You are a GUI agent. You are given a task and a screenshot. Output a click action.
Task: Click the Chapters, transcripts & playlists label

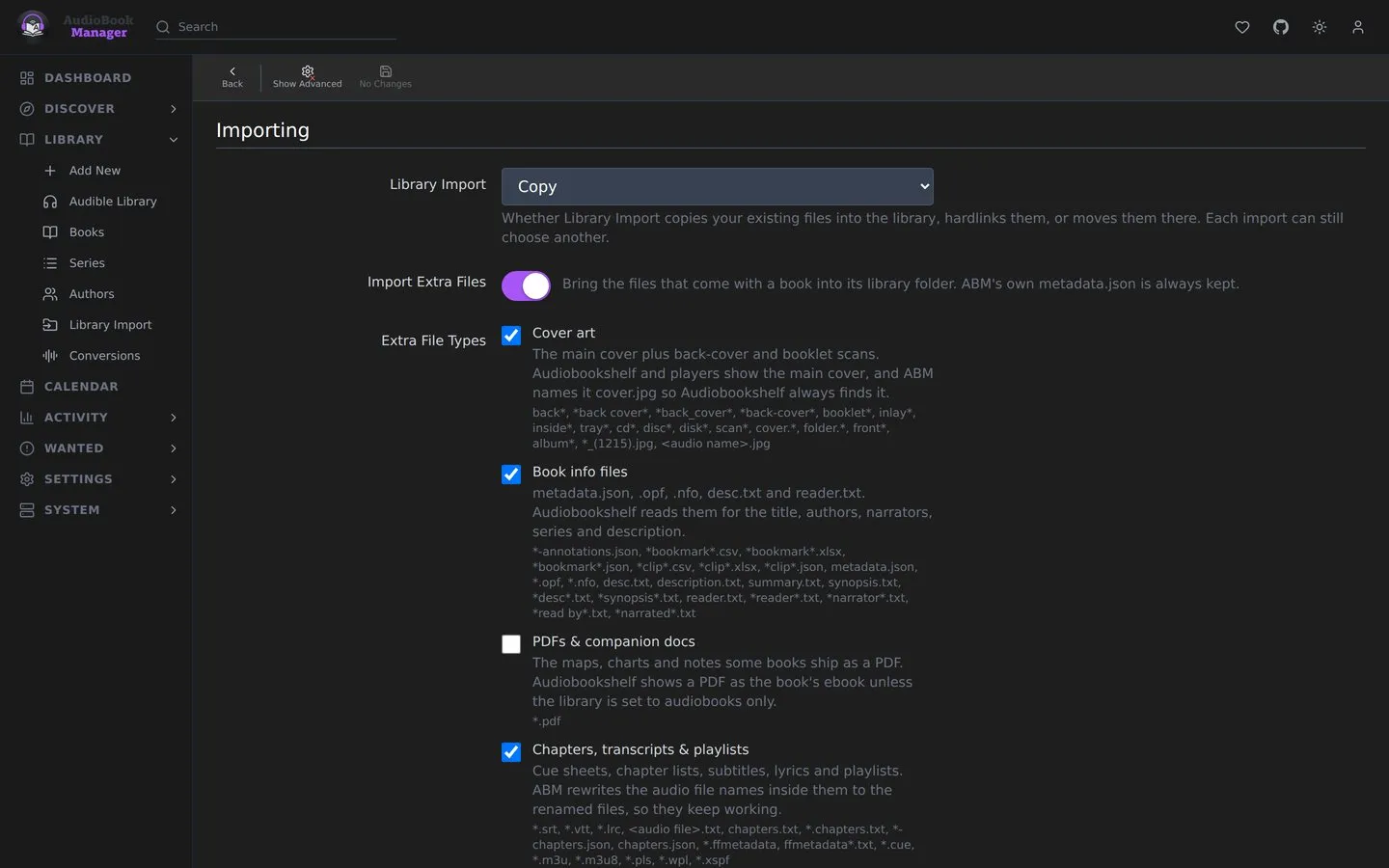tap(640, 749)
